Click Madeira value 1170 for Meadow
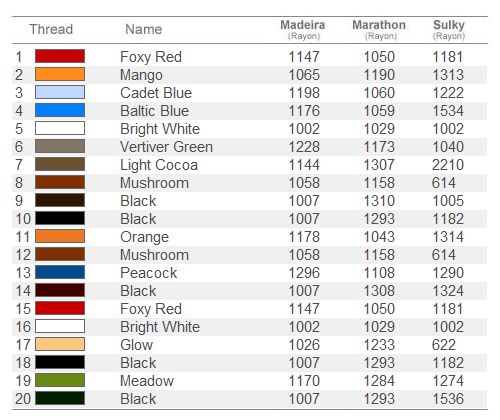500x420 pixels. [x=304, y=381]
